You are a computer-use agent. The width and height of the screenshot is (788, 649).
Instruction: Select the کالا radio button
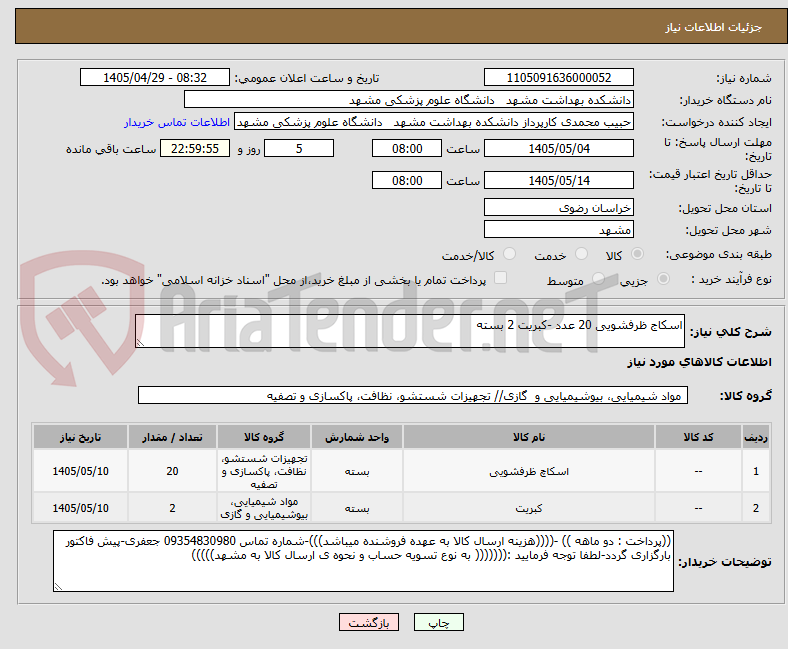[637, 254]
